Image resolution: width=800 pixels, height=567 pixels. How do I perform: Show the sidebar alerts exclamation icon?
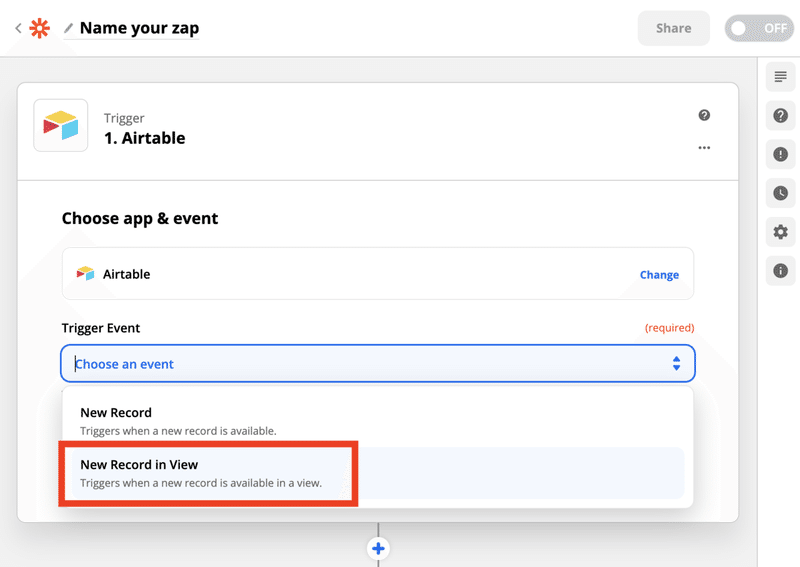780,154
